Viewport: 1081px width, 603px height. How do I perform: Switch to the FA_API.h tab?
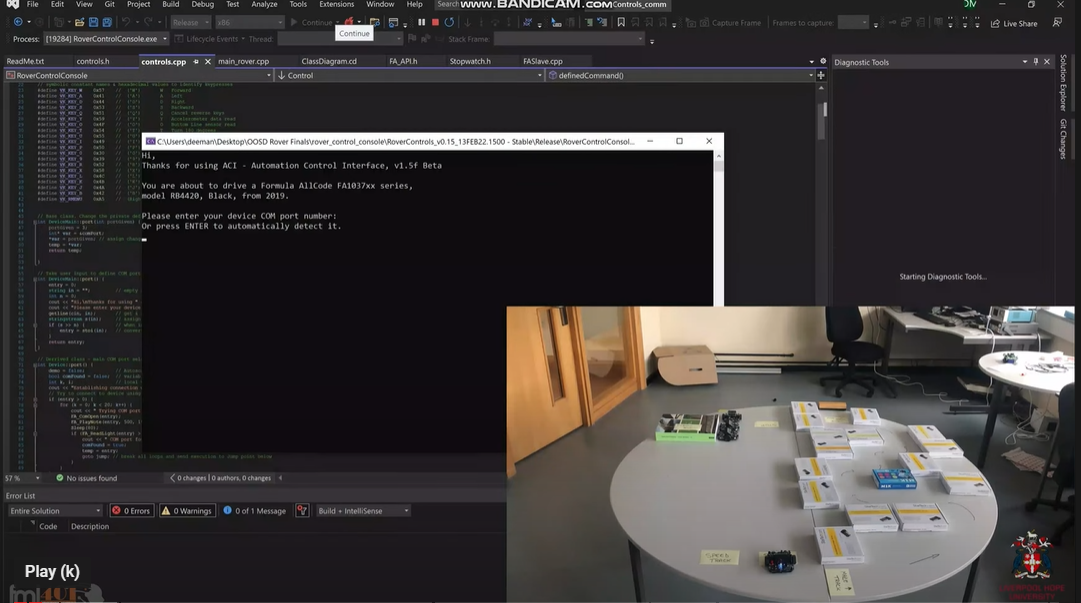click(x=403, y=61)
